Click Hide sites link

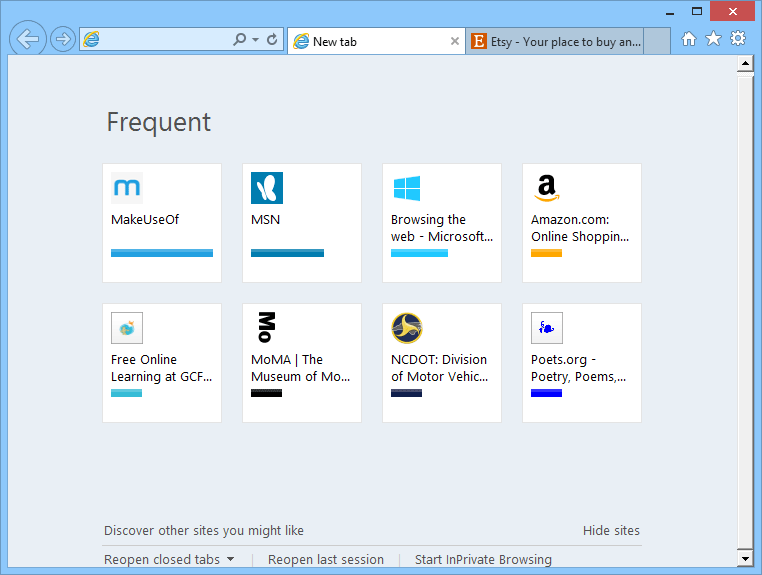611,531
